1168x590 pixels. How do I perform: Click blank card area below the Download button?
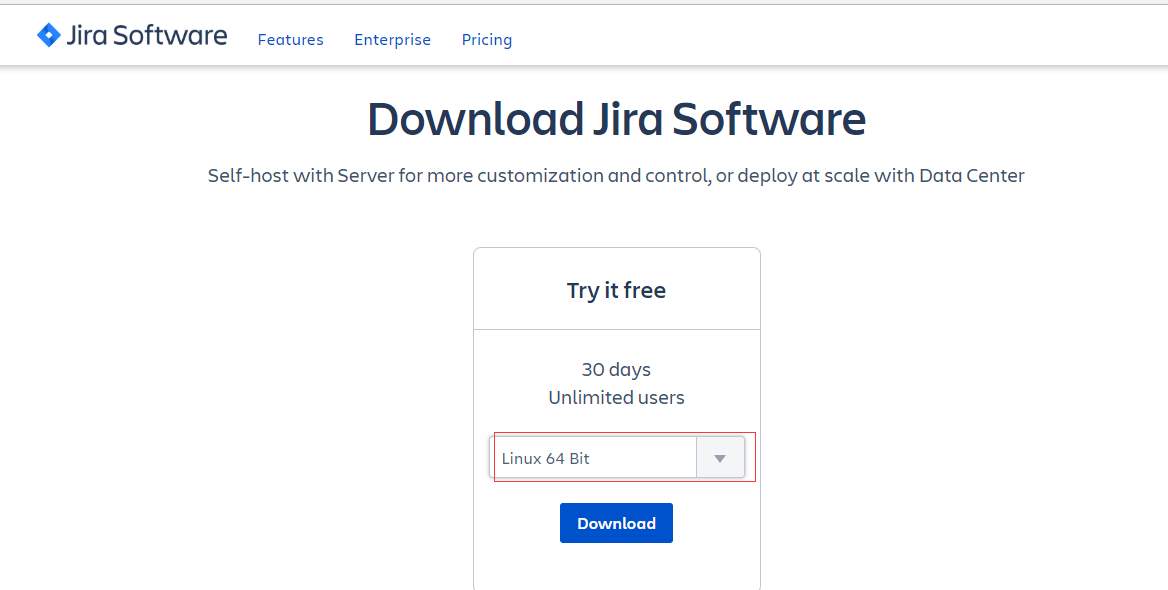click(x=617, y=566)
